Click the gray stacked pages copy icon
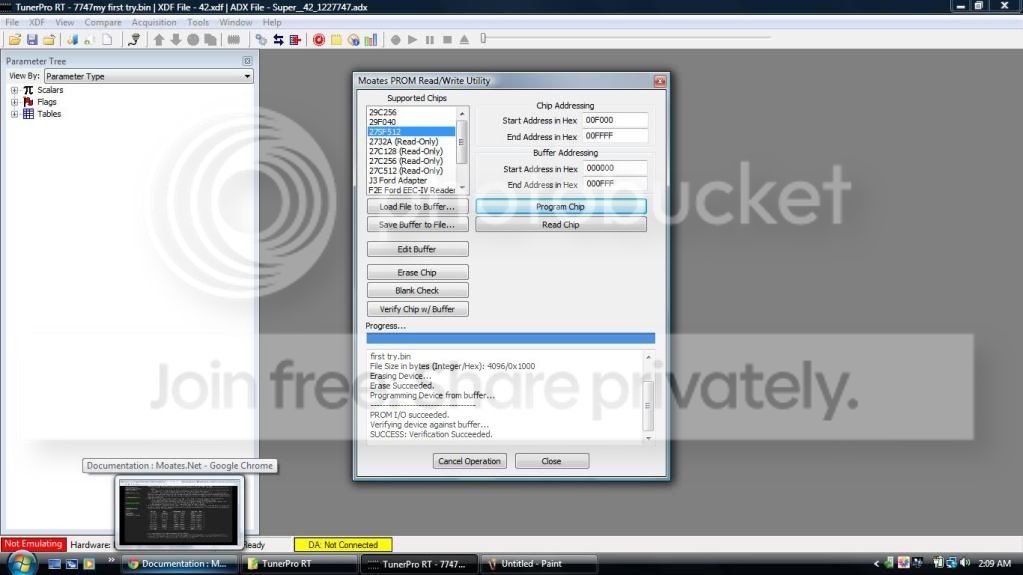Image resolution: width=1023 pixels, height=575 pixels. point(210,40)
